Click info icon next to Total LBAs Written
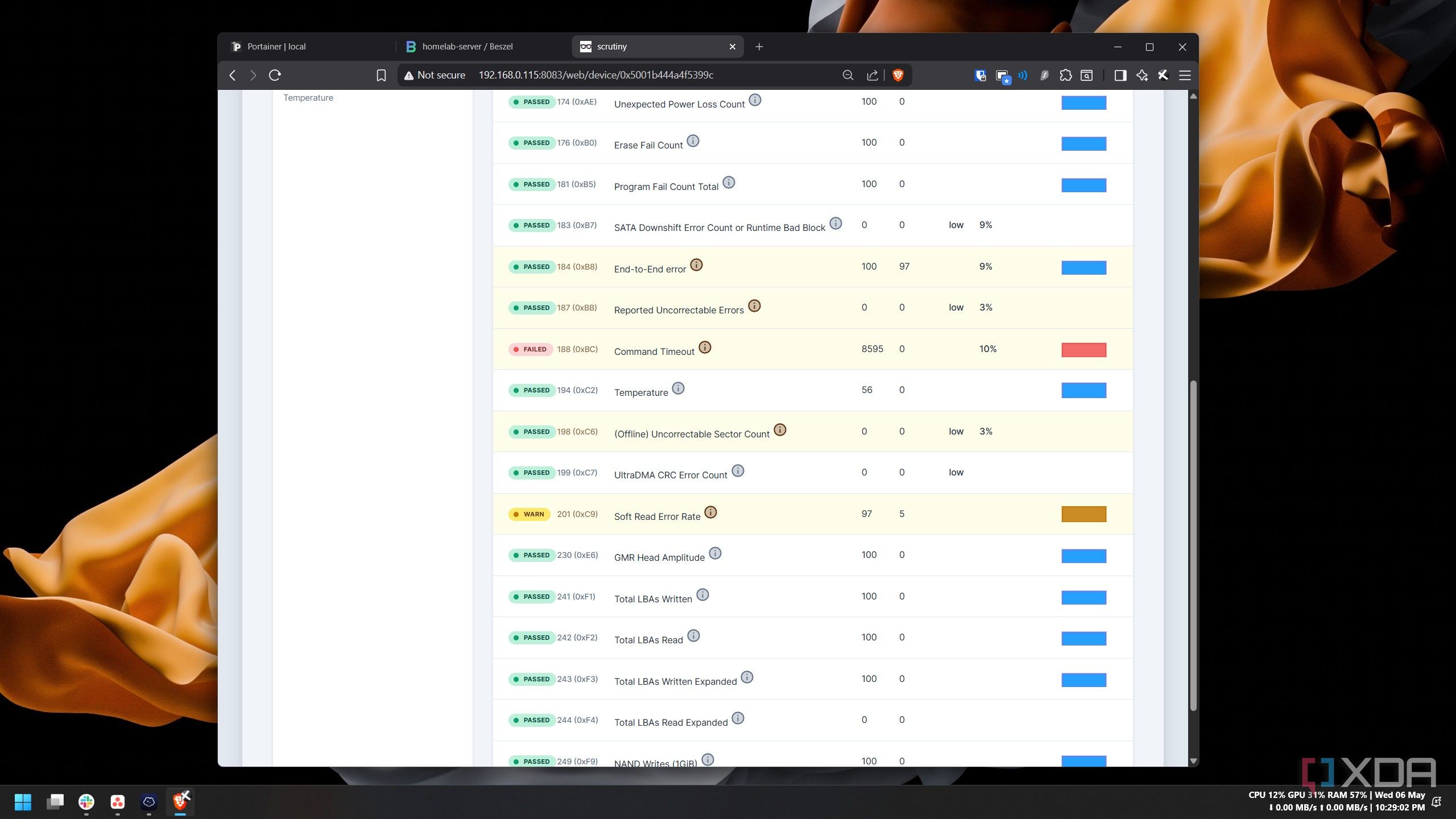Viewport: 1456px width, 819px height. [x=702, y=595]
